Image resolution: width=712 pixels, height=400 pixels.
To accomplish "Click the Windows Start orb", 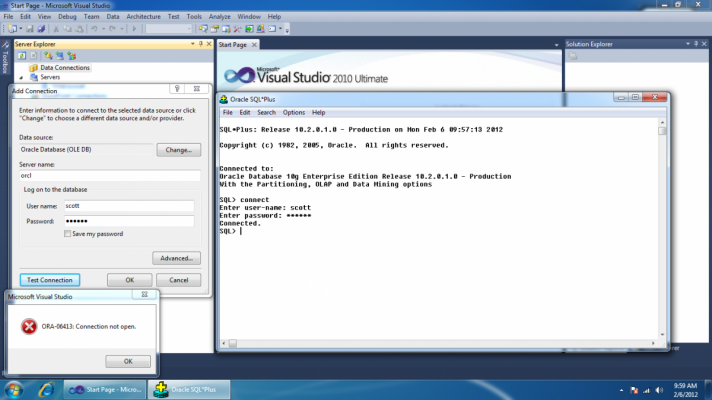I will coord(14,390).
